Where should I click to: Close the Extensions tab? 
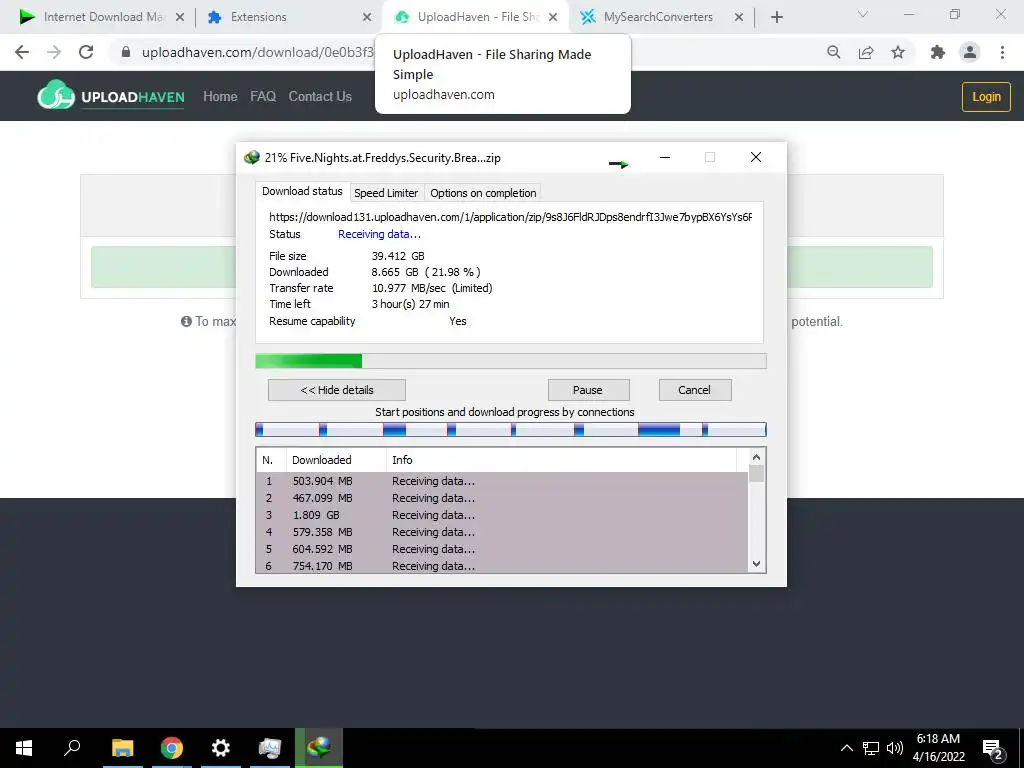click(x=367, y=17)
